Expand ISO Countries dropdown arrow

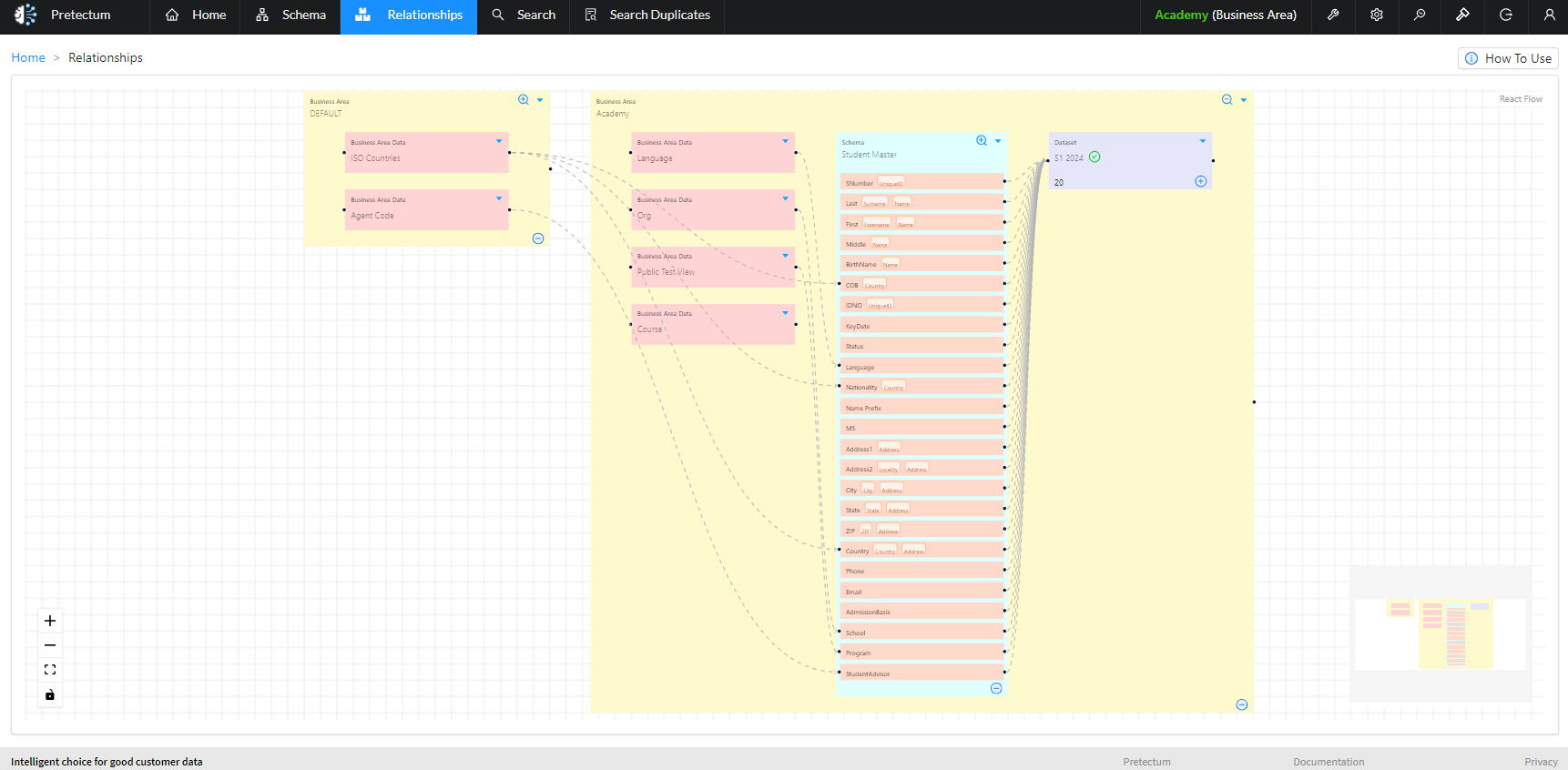tap(499, 141)
